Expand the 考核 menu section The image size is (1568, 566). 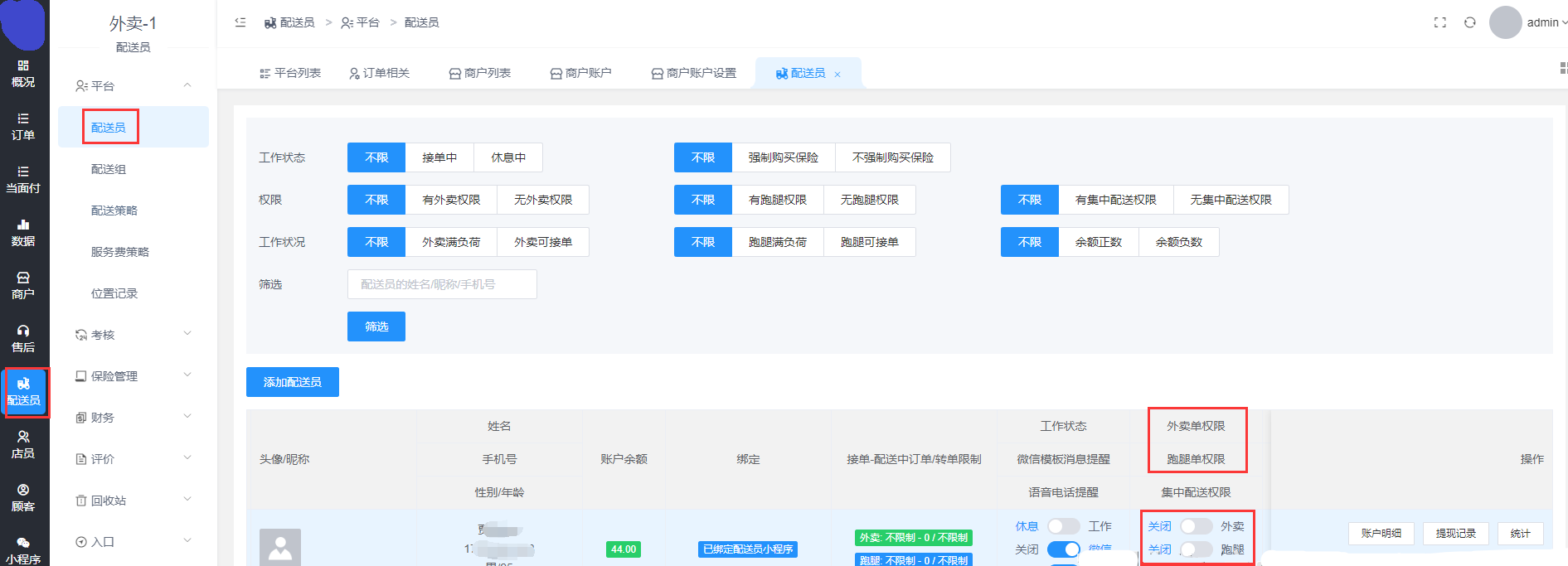pos(133,335)
